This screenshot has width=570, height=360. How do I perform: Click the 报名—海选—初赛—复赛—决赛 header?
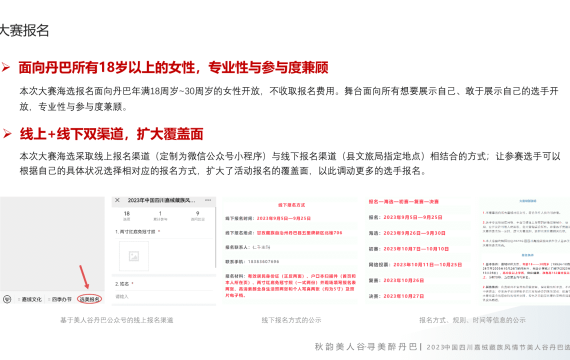coord(404,201)
